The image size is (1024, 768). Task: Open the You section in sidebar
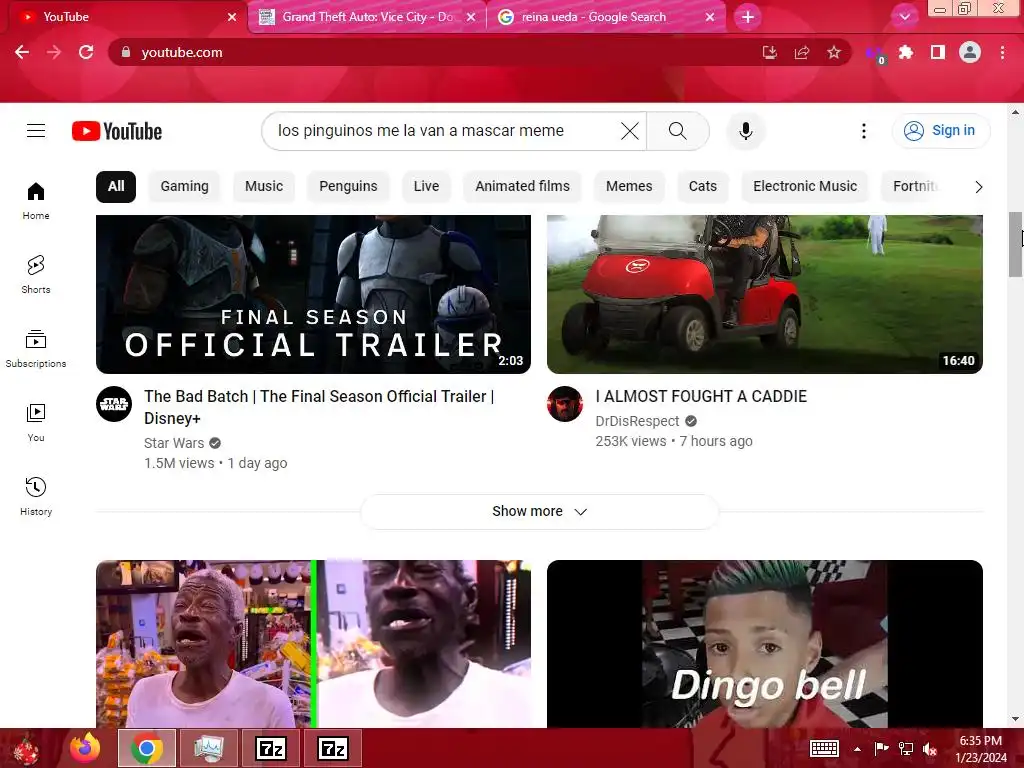tap(36, 423)
